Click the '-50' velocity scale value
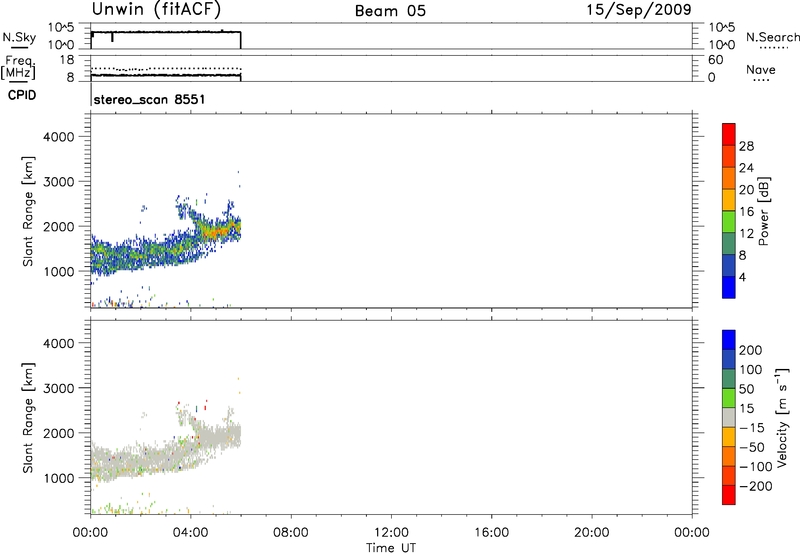 click(752, 447)
